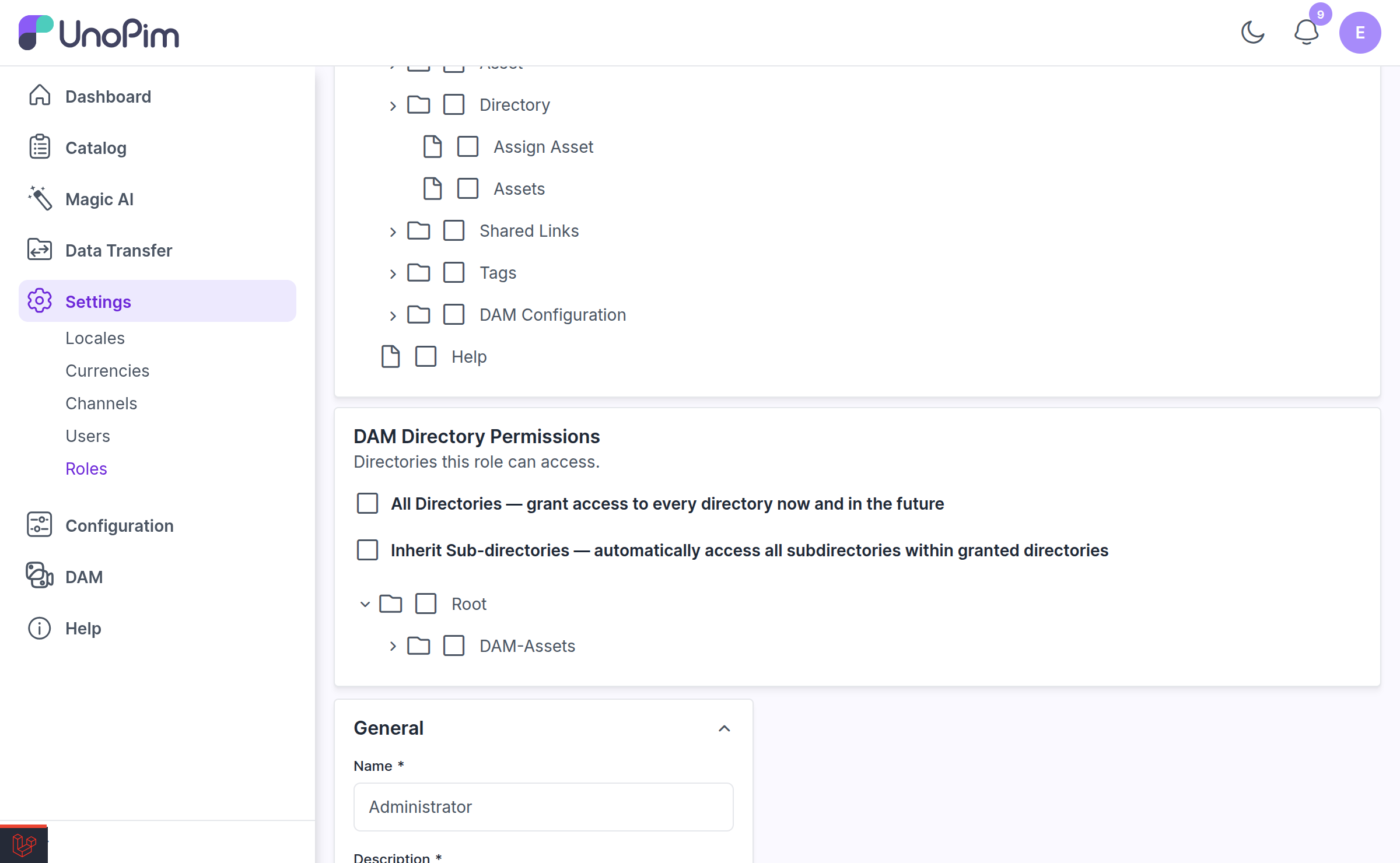The height and width of the screenshot is (863, 1400).
Task: Open the Laravel debug bar icon
Action: click(x=24, y=844)
